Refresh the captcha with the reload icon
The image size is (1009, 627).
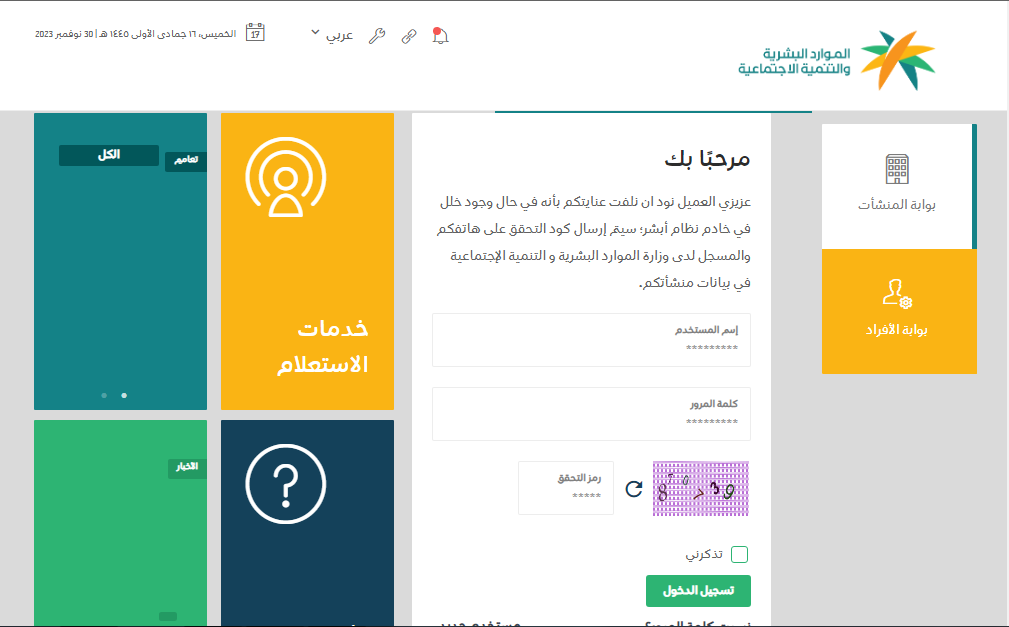pos(633,489)
